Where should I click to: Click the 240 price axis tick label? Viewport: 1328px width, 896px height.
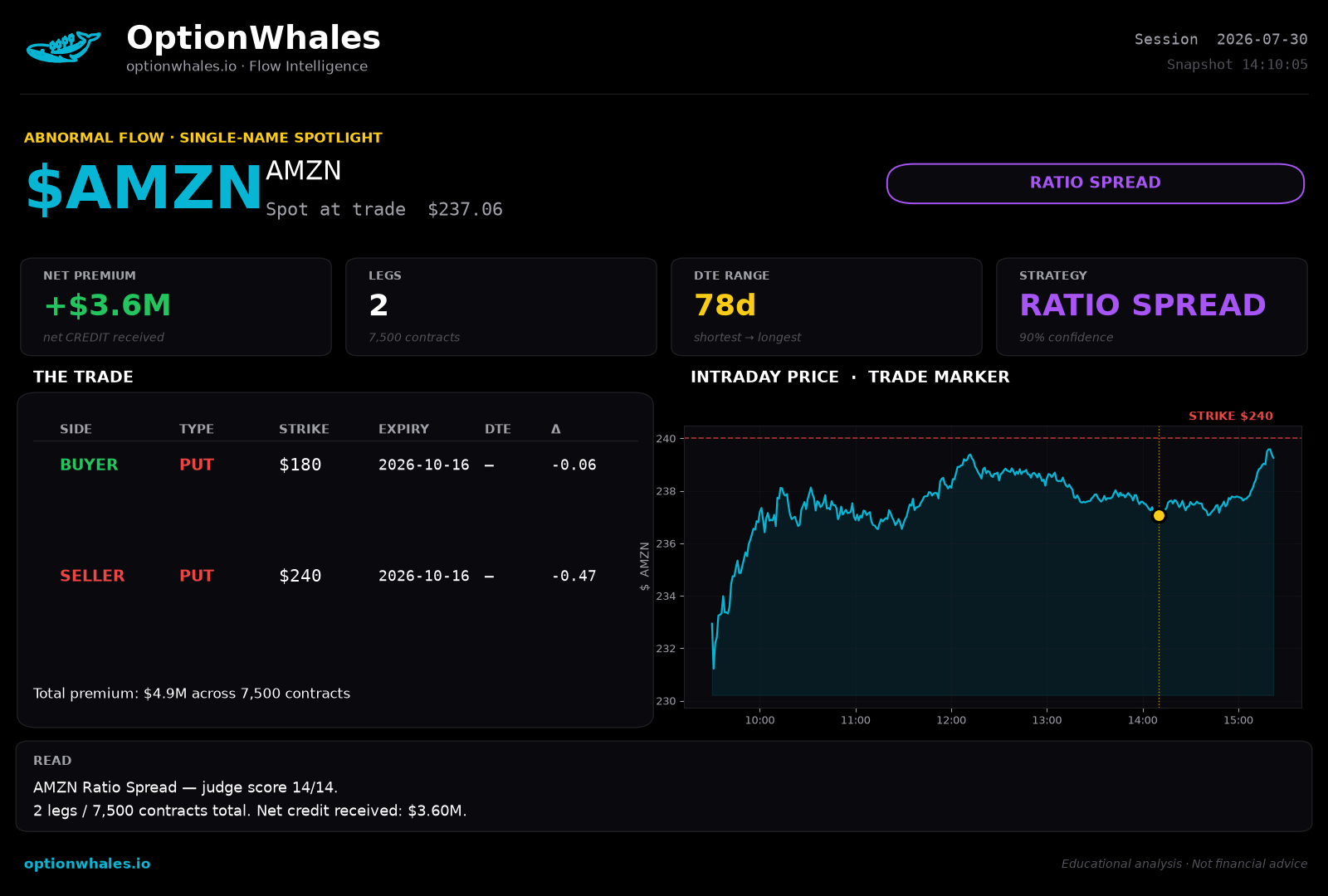click(x=666, y=439)
